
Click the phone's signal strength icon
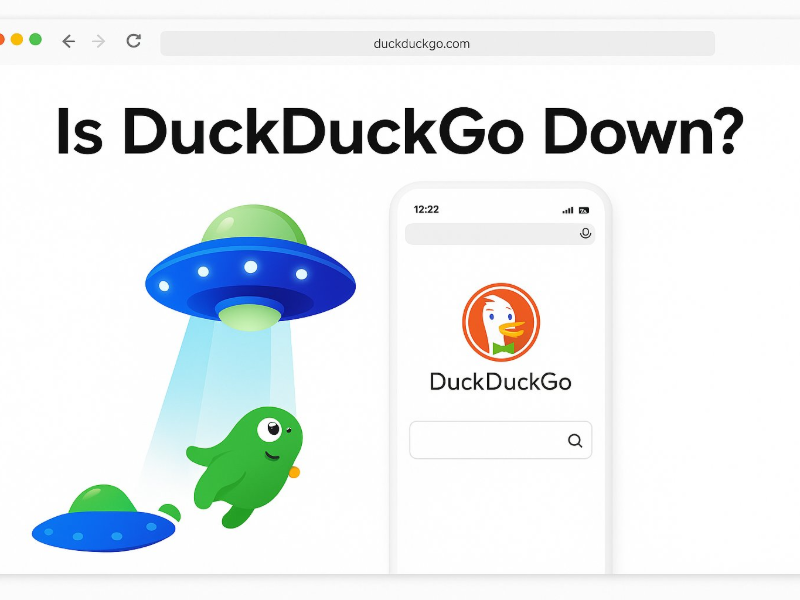(x=568, y=210)
